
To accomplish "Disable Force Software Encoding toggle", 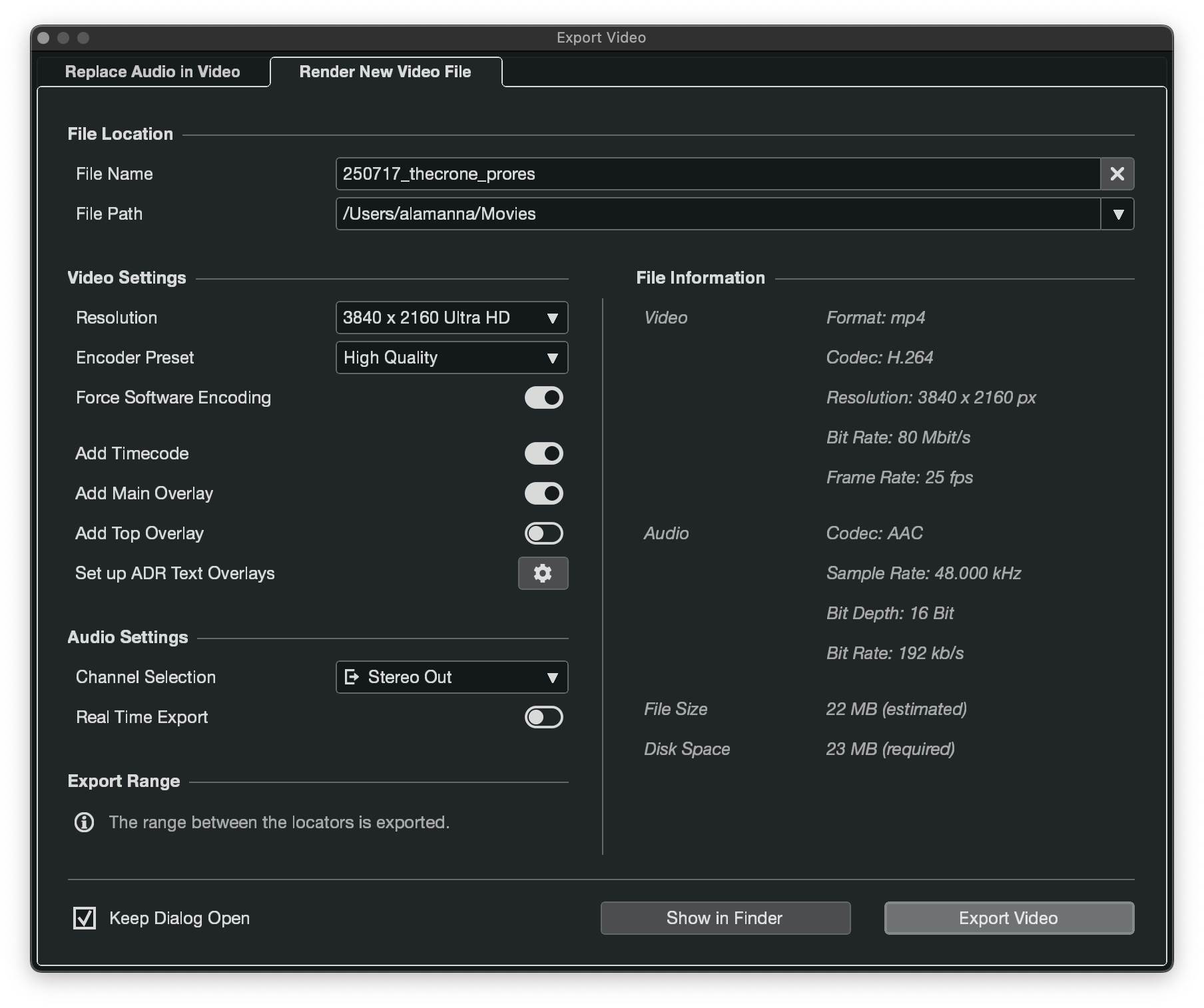I will coord(543,397).
